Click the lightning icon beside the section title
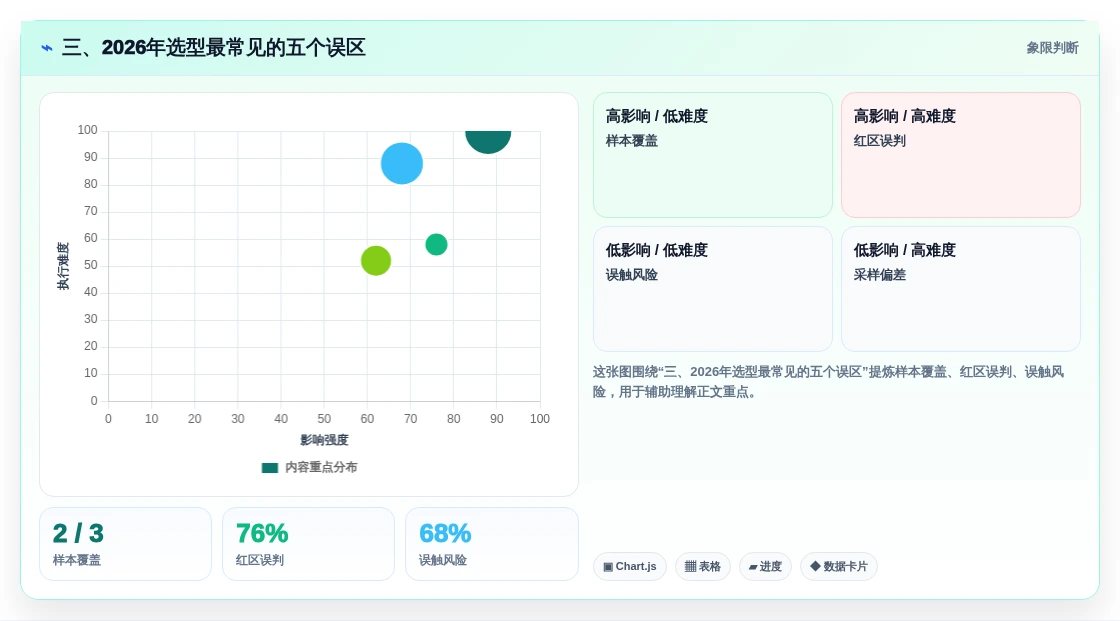 47,48
